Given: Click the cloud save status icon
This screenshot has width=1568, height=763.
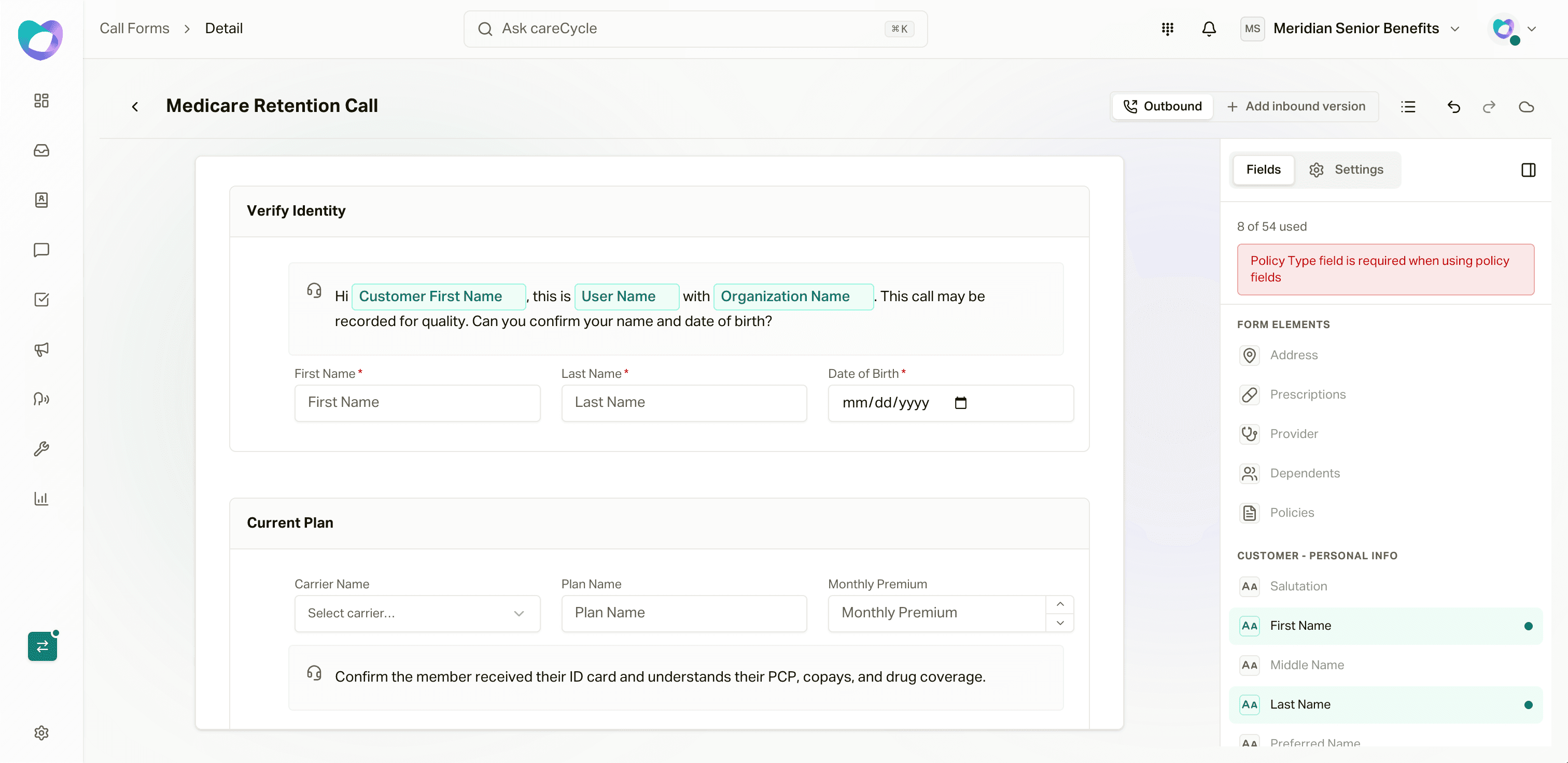Looking at the screenshot, I should [1527, 107].
